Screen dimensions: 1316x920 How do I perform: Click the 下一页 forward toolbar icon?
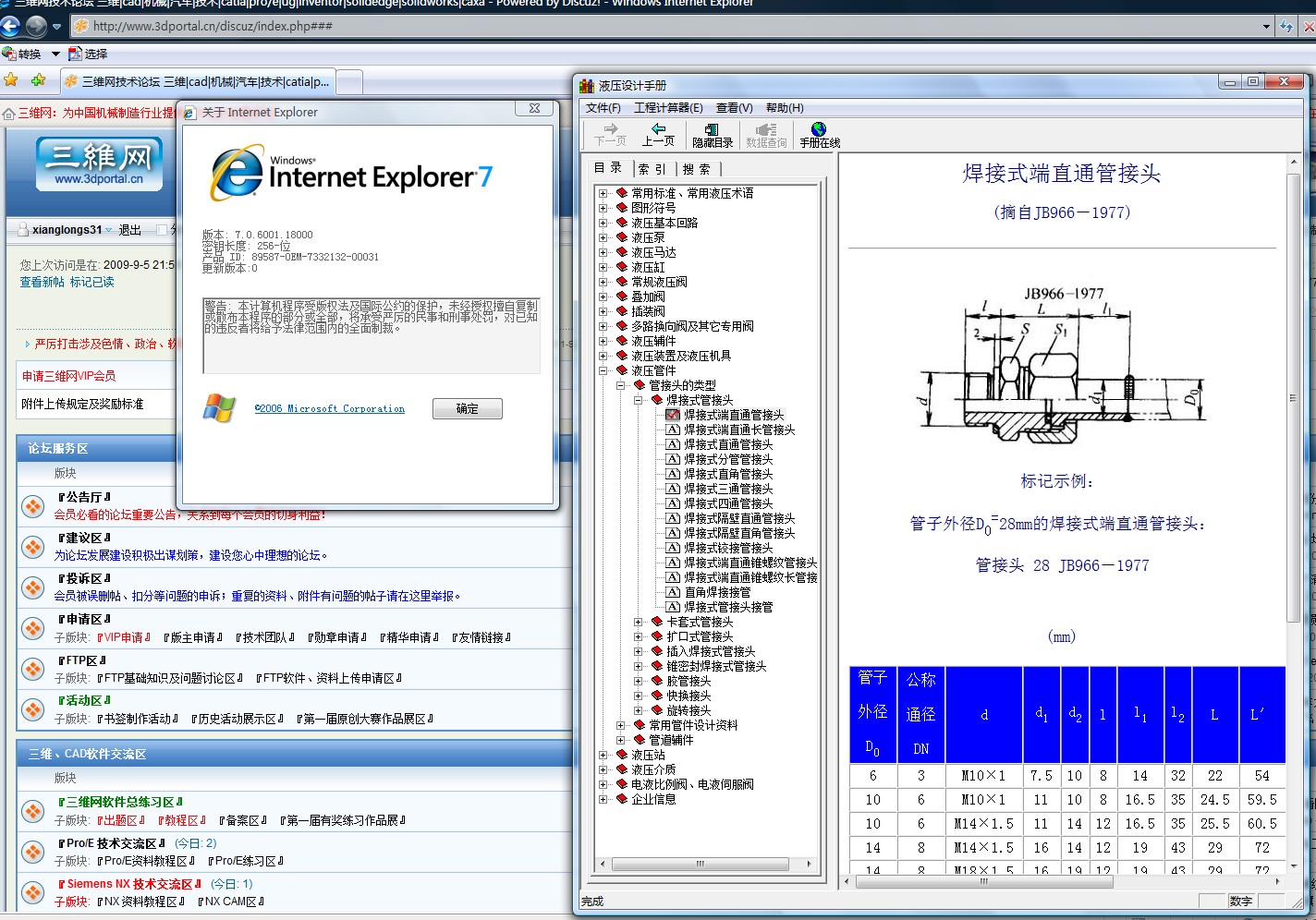click(610, 135)
